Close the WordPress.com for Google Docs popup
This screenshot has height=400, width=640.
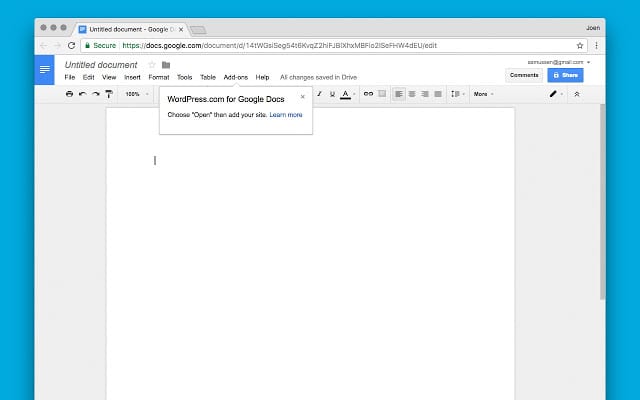coord(302,97)
